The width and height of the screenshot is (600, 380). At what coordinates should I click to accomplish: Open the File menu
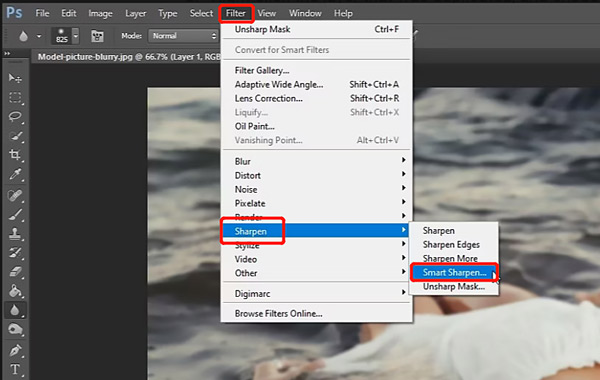(x=42, y=13)
